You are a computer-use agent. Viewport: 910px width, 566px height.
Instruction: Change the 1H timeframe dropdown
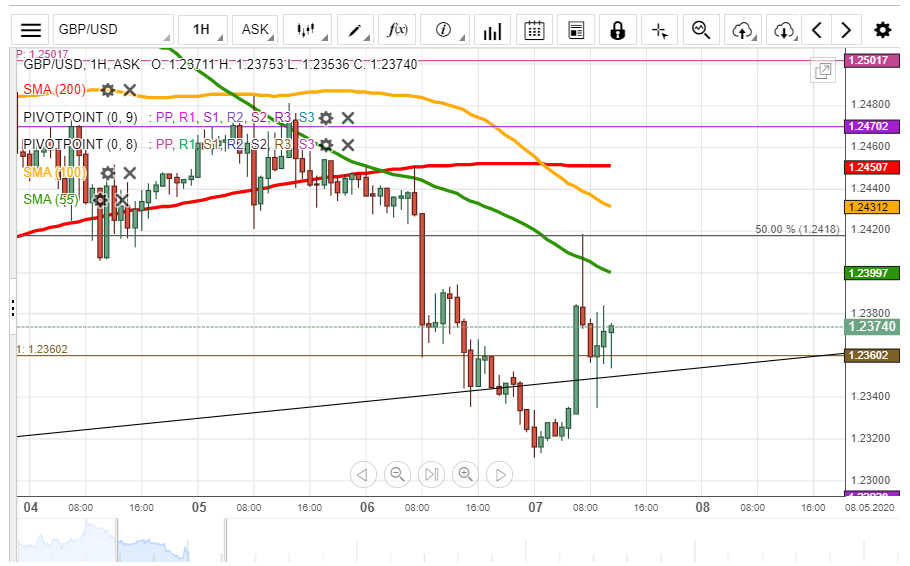pyautogui.click(x=203, y=30)
